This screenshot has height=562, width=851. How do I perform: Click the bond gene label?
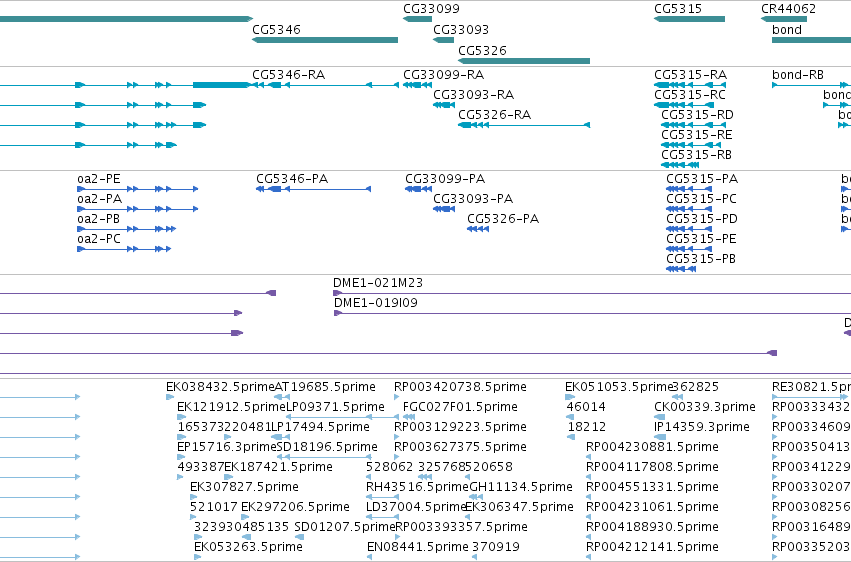pyautogui.click(x=786, y=29)
